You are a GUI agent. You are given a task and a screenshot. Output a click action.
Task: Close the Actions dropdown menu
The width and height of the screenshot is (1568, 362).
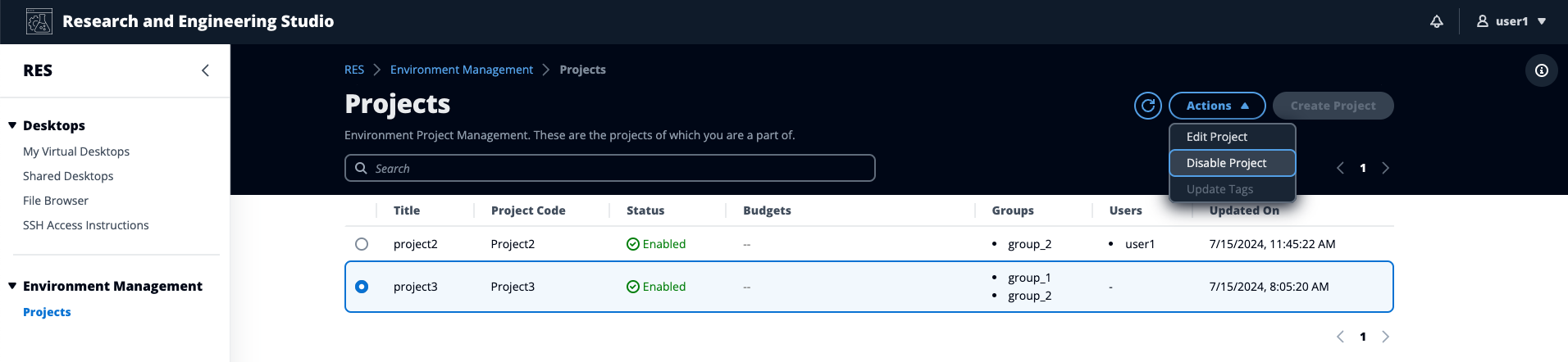coord(1217,106)
